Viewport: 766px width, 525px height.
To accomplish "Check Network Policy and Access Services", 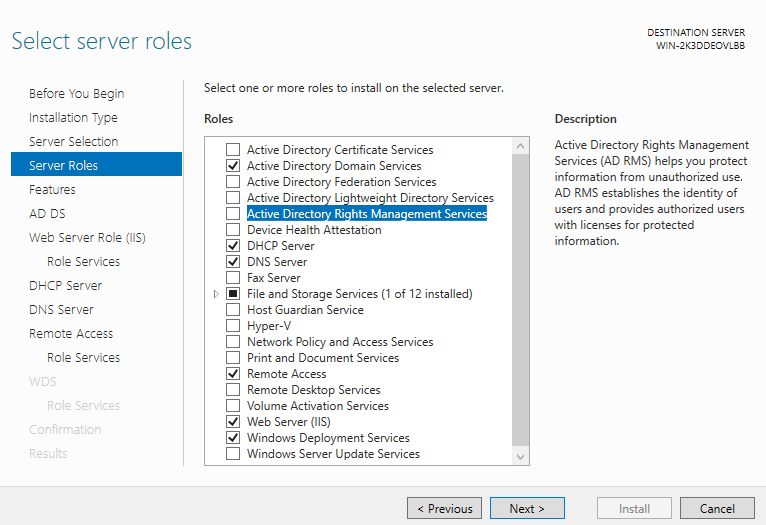I will [233, 342].
